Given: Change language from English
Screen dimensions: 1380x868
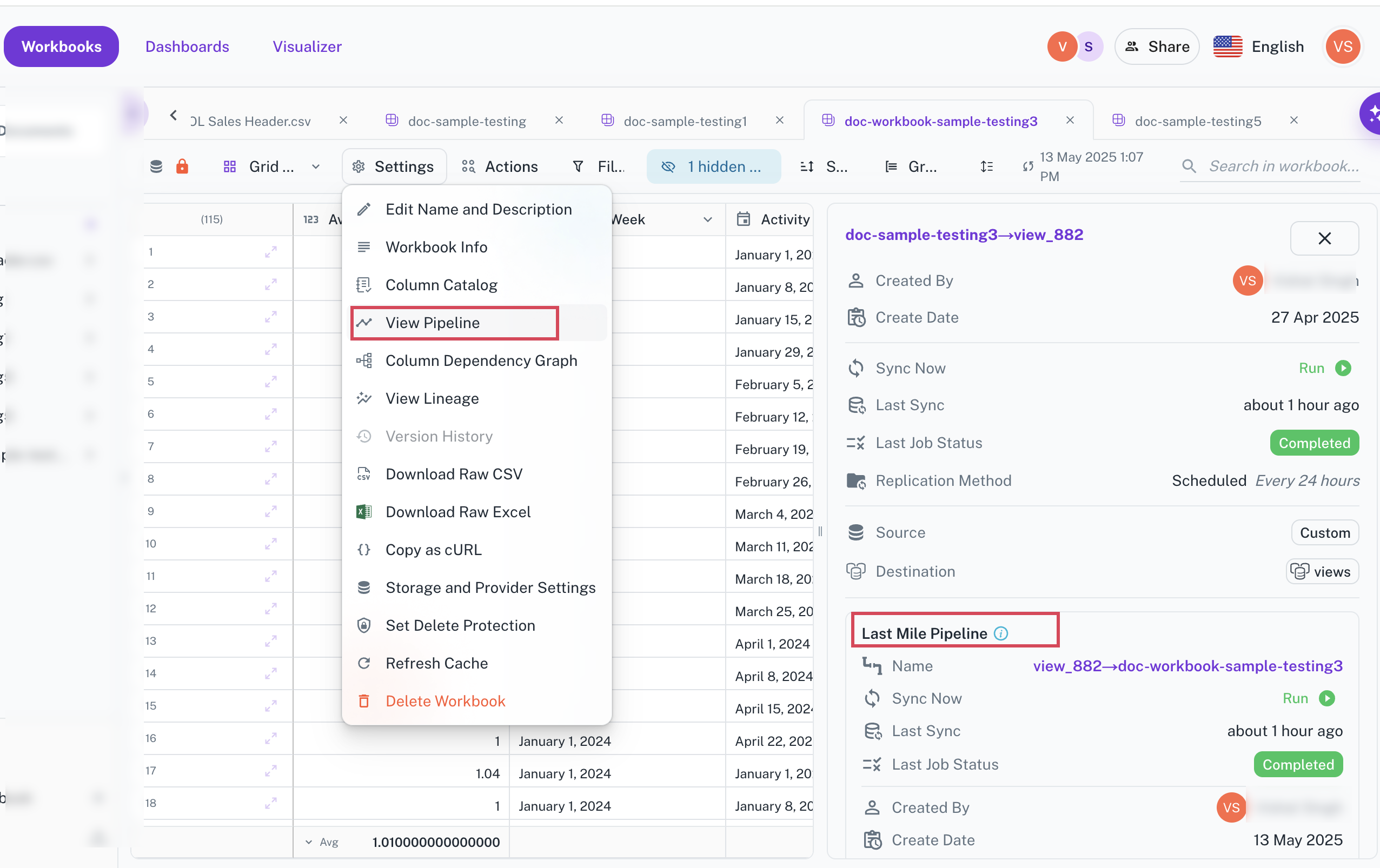Looking at the screenshot, I should [1259, 46].
